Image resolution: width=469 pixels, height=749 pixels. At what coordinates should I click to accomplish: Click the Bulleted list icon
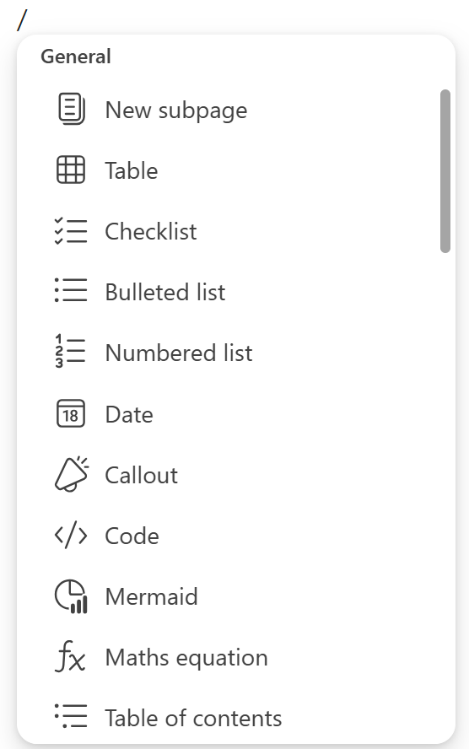[71, 290]
